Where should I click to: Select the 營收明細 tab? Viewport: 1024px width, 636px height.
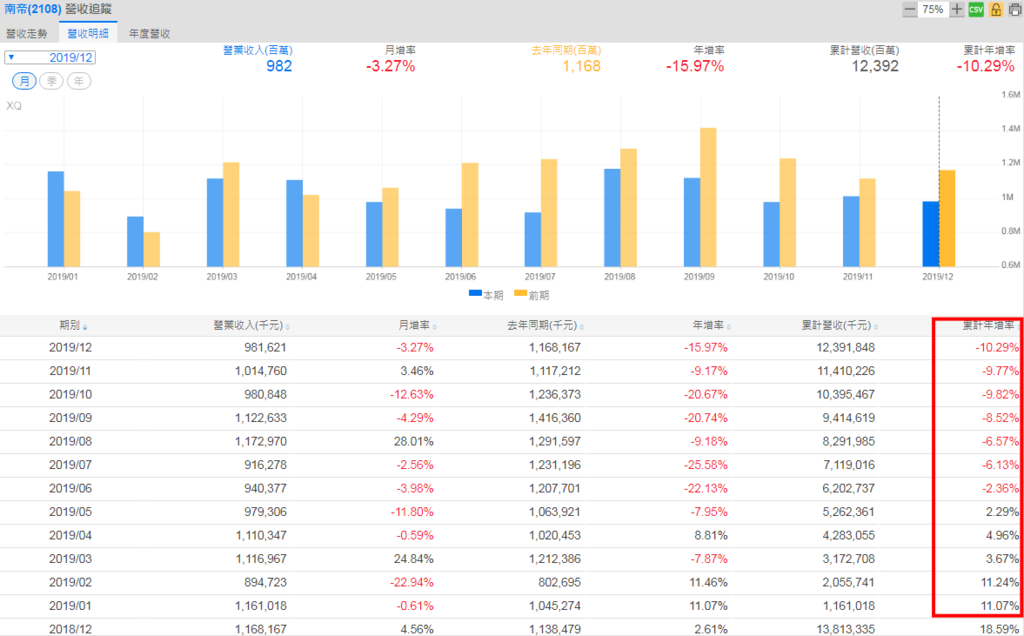pyautogui.click(x=88, y=33)
